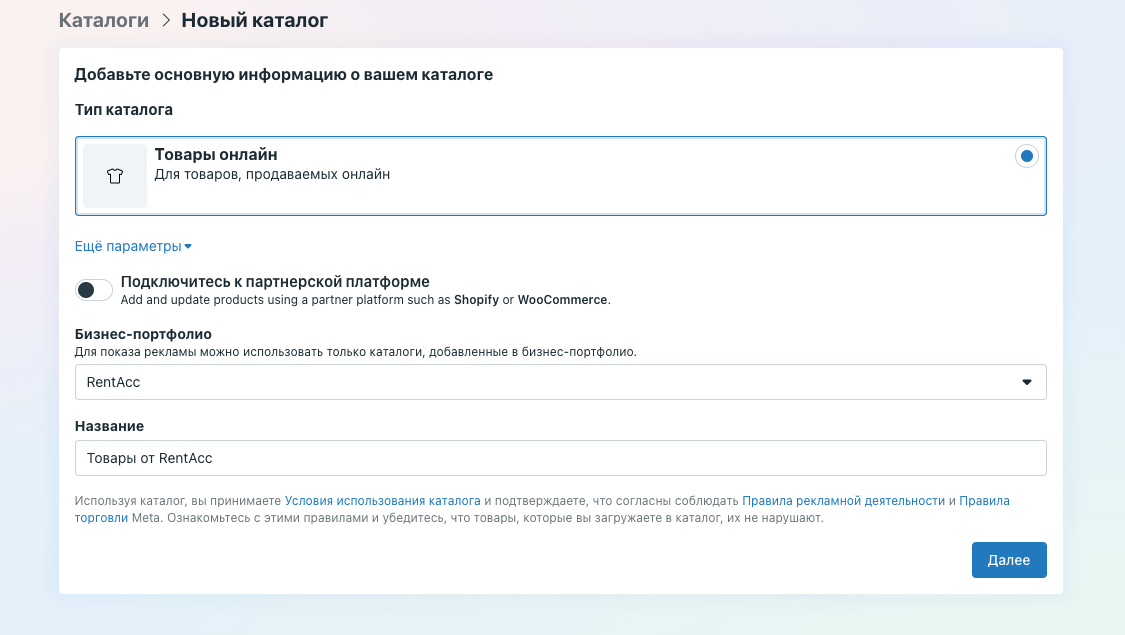Click the Далее button

(x=1009, y=560)
